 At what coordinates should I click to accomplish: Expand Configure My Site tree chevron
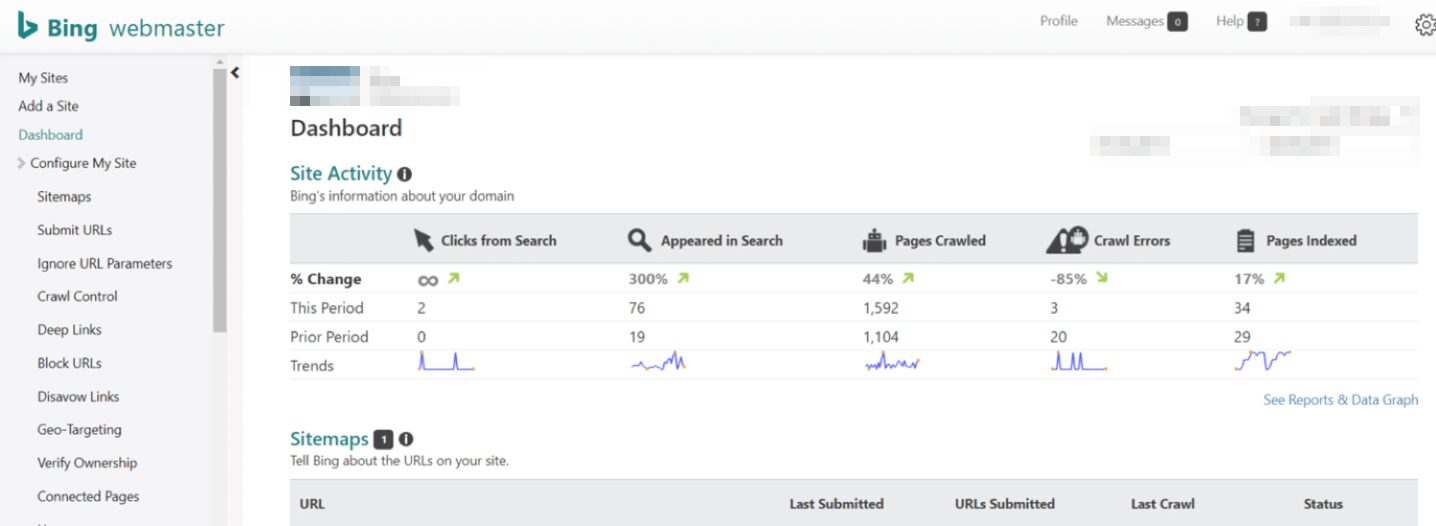pyautogui.click(x=22, y=163)
